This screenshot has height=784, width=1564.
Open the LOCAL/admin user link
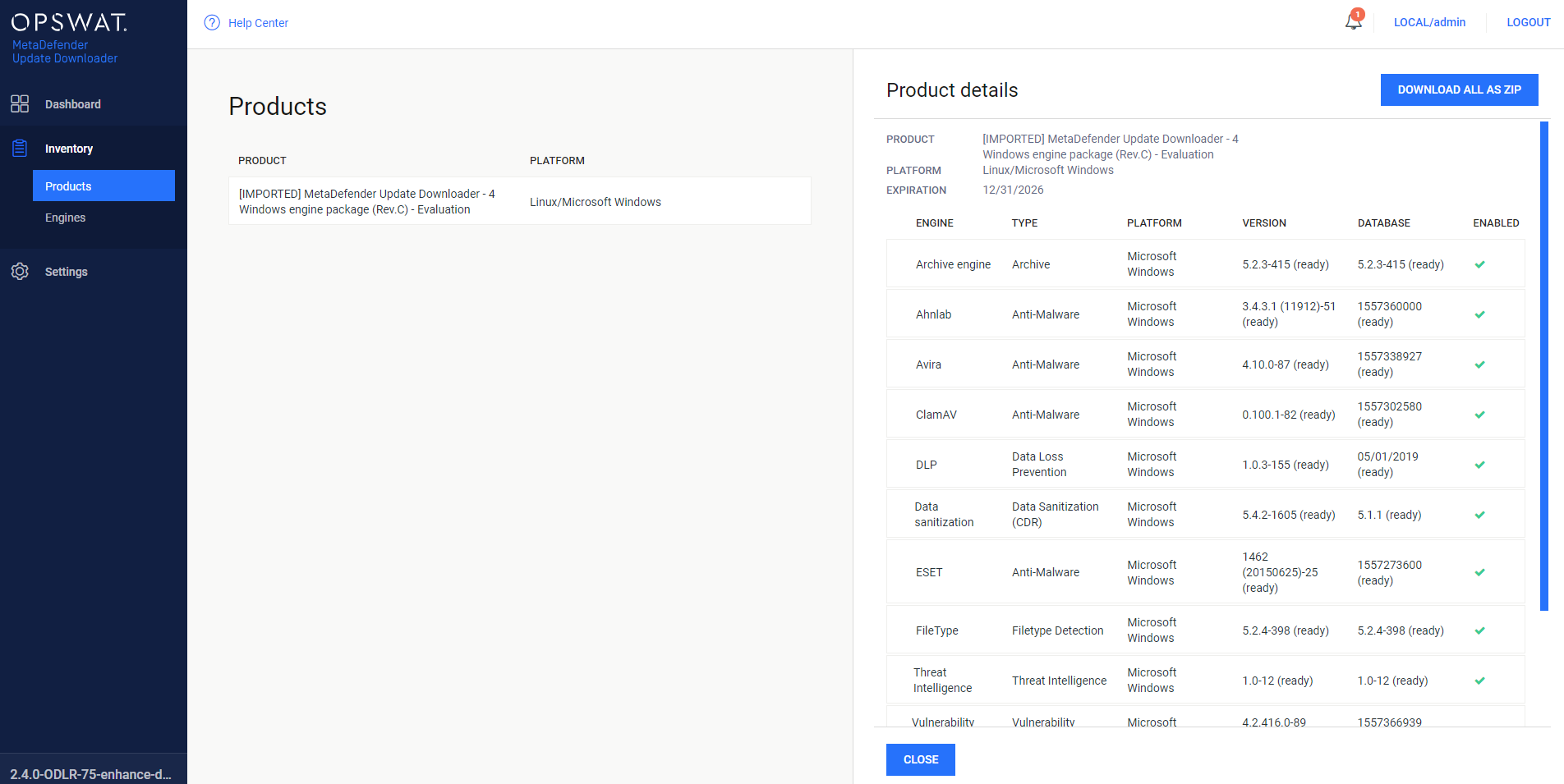(x=1429, y=22)
